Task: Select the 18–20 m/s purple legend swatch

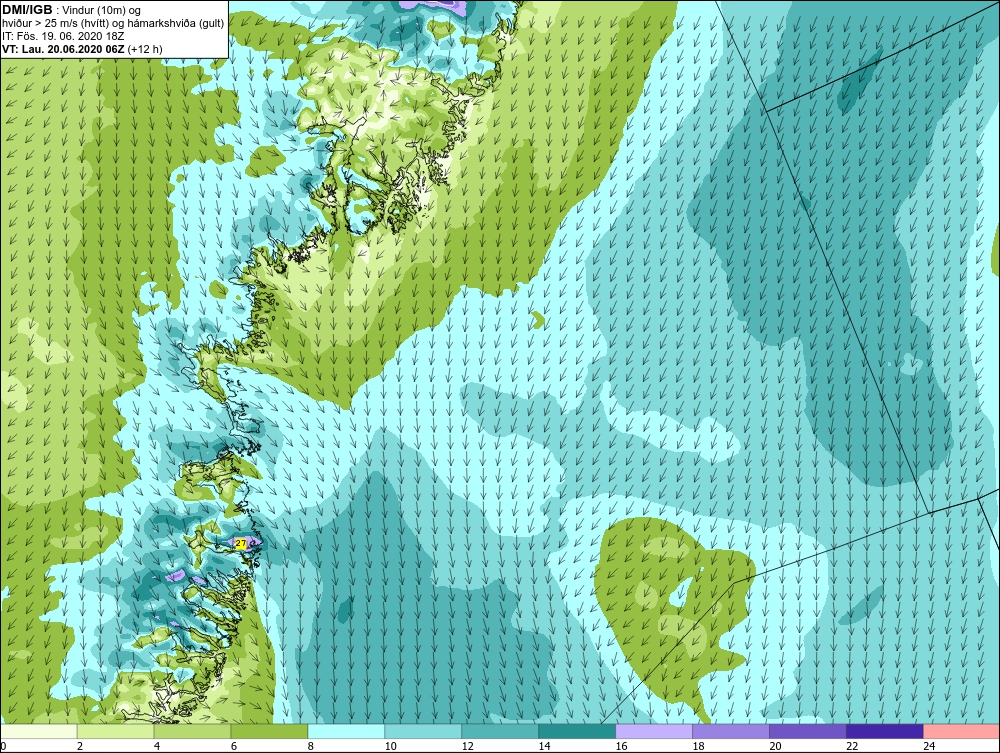Action: pyautogui.click(x=731, y=731)
